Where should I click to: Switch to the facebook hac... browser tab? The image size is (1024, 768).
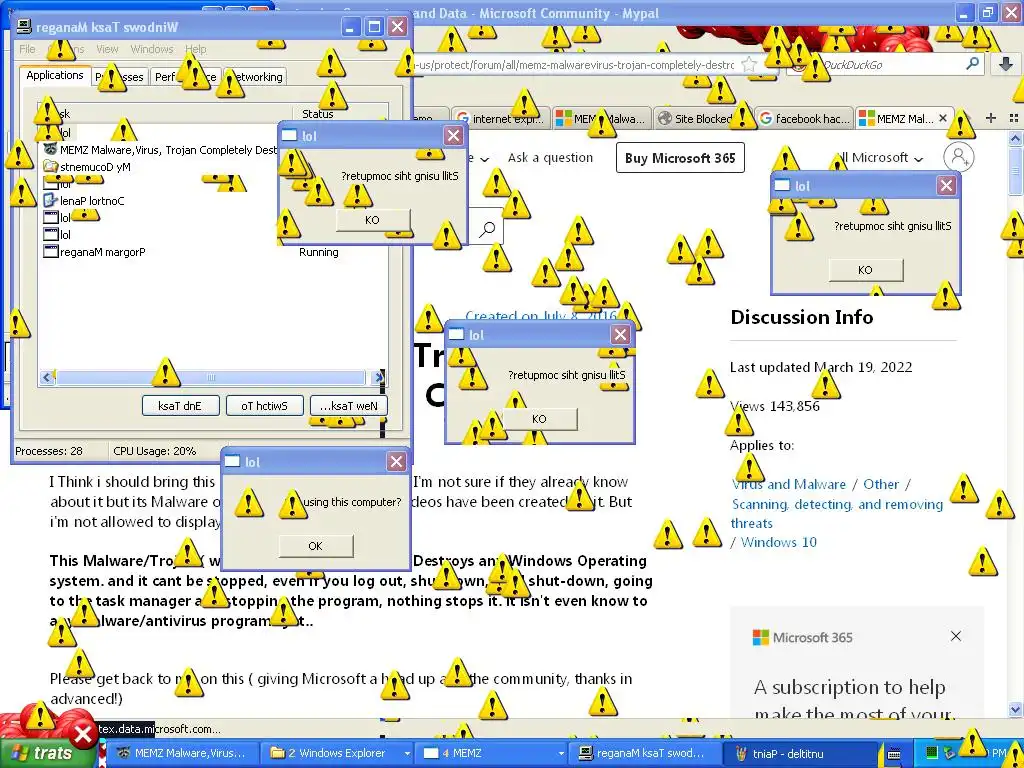click(x=805, y=118)
